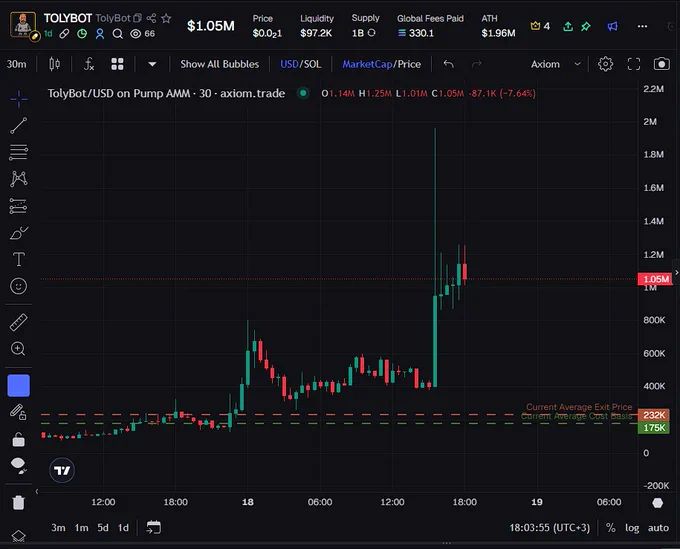Open the indicators fx menu
This screenshot has height=549, width=680.
89,64
